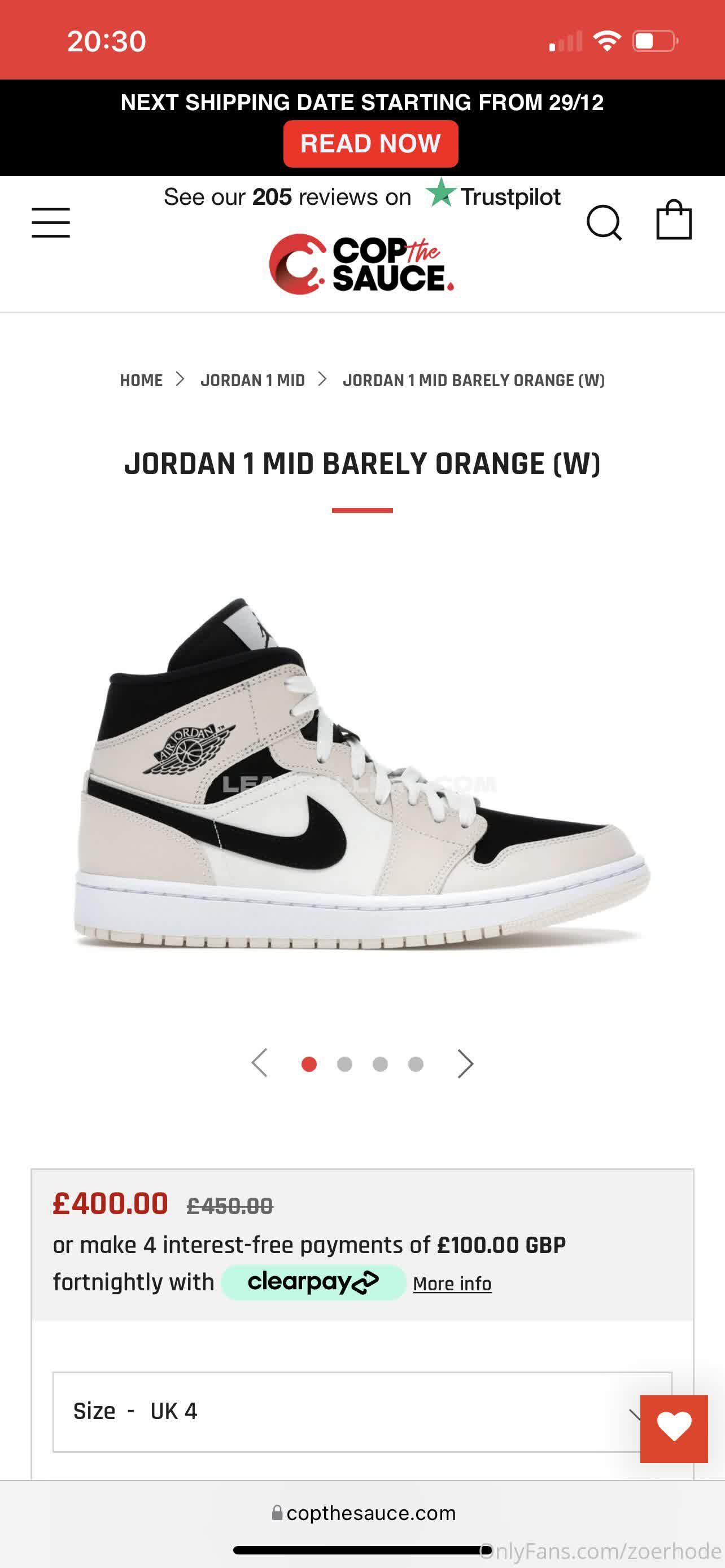Select third carousel image dot
This screenshot has height=1568, width=725.
380,1064
